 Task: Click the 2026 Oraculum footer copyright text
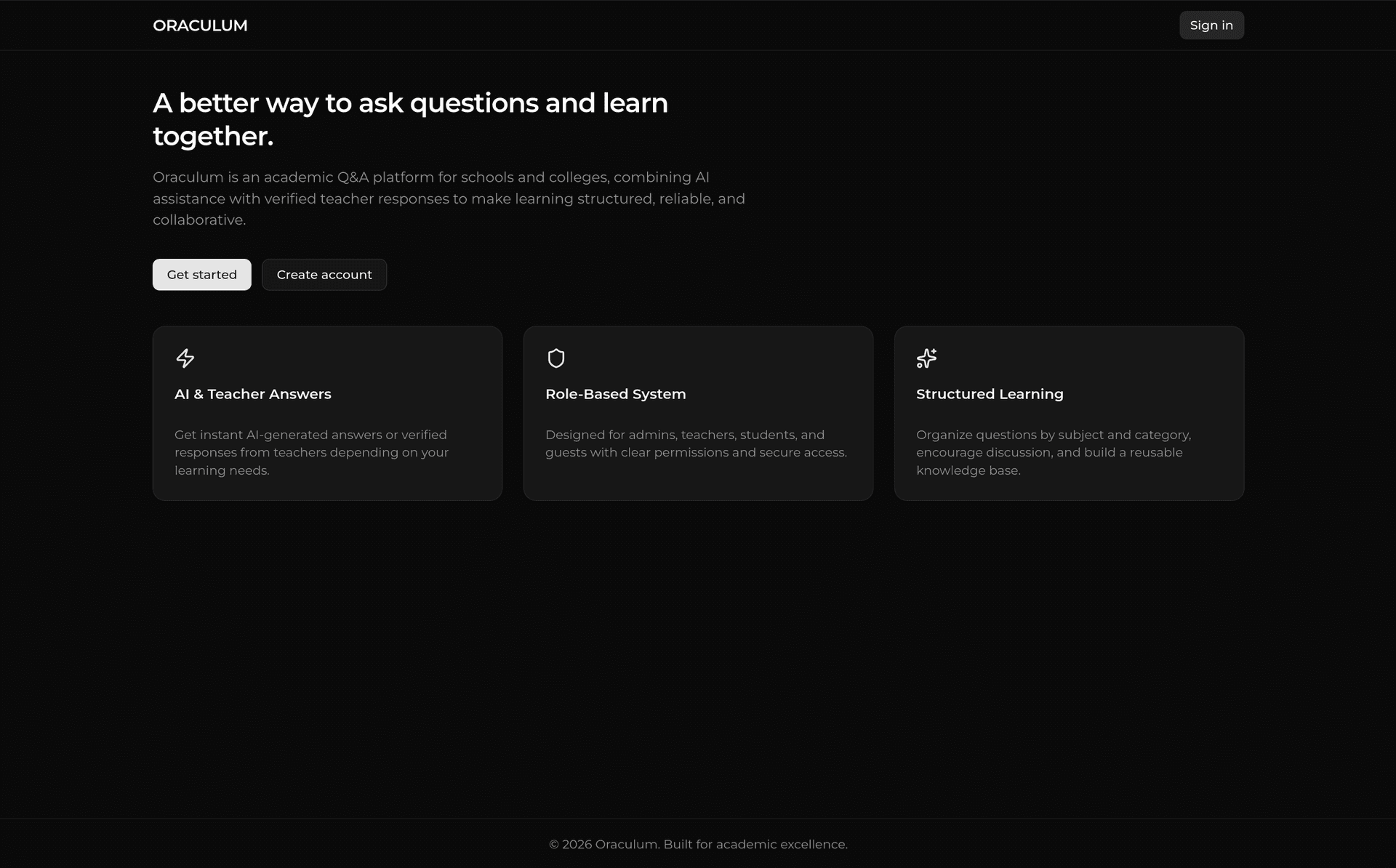[698, 844]
